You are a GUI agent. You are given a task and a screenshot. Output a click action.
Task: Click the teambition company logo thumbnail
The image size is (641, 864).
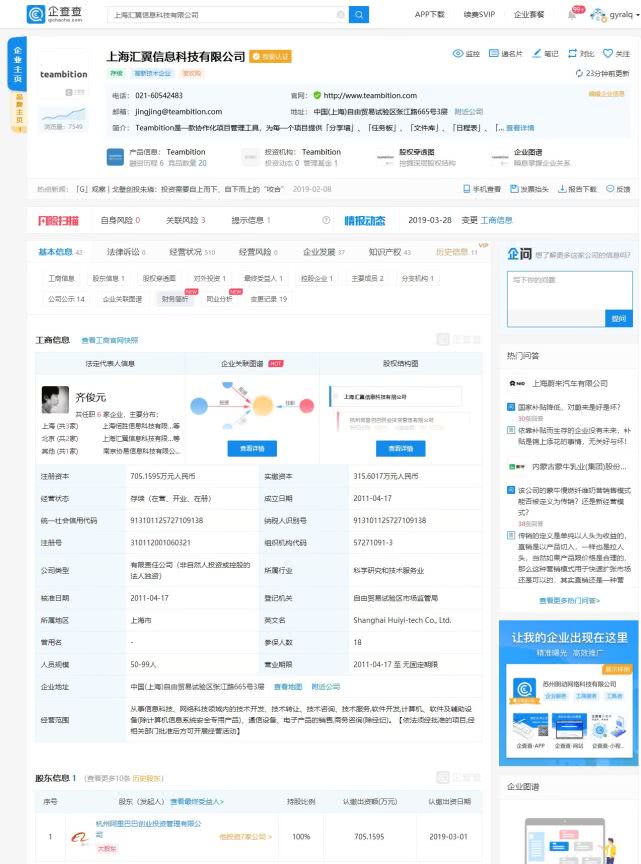tap(63, 74)
